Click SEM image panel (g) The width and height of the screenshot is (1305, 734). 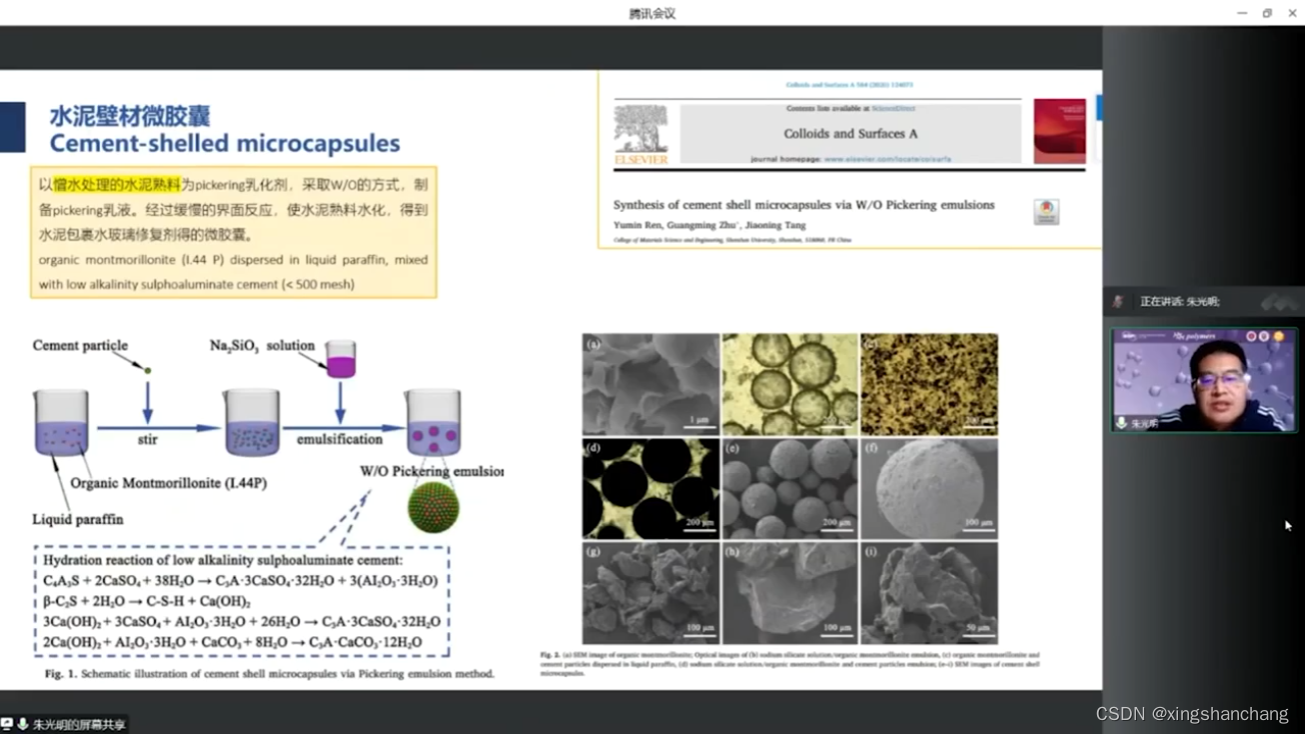click(x=651, y=594)
